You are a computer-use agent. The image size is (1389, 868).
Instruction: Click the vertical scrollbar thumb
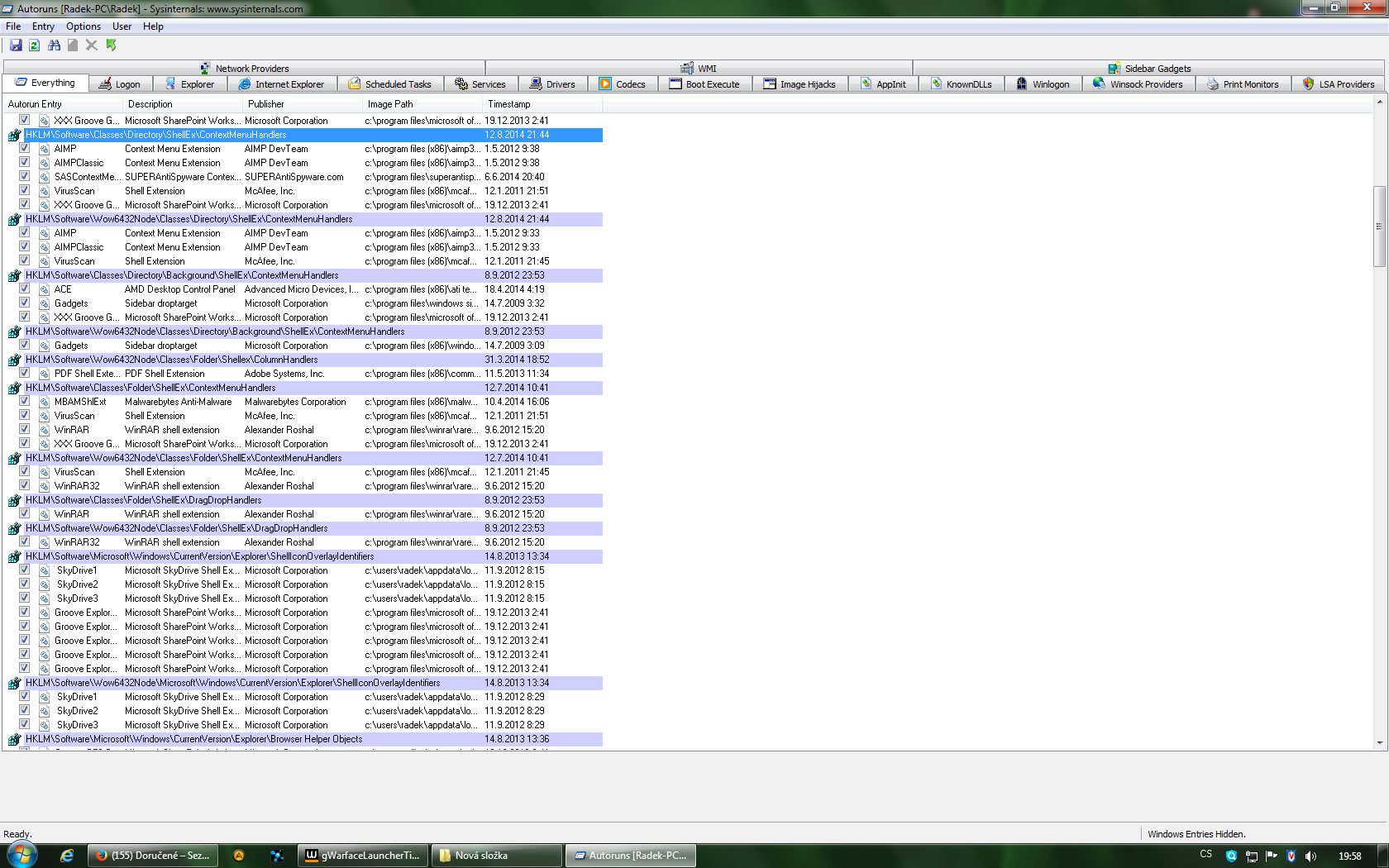pyautogui.click(x=1379, y=226)
